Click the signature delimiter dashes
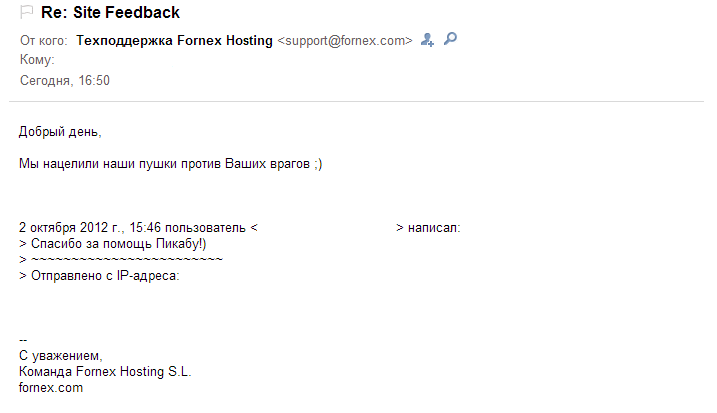Image resolution: width=717 pixels, height=413 pixels. pyautogui.click(x=23, y=340)
